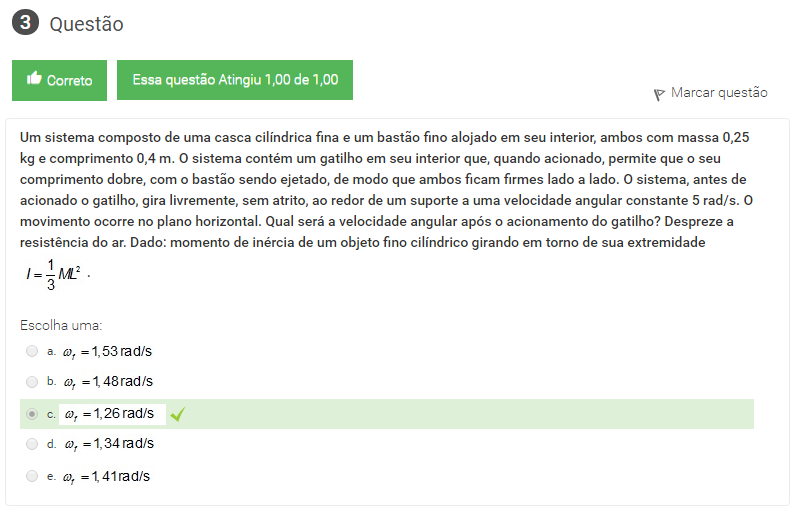The height and width of the screenshot is (506, 791).
Task: Click the score banner Atingiu 1,00 de 1,00
Action: pos(234,80)
